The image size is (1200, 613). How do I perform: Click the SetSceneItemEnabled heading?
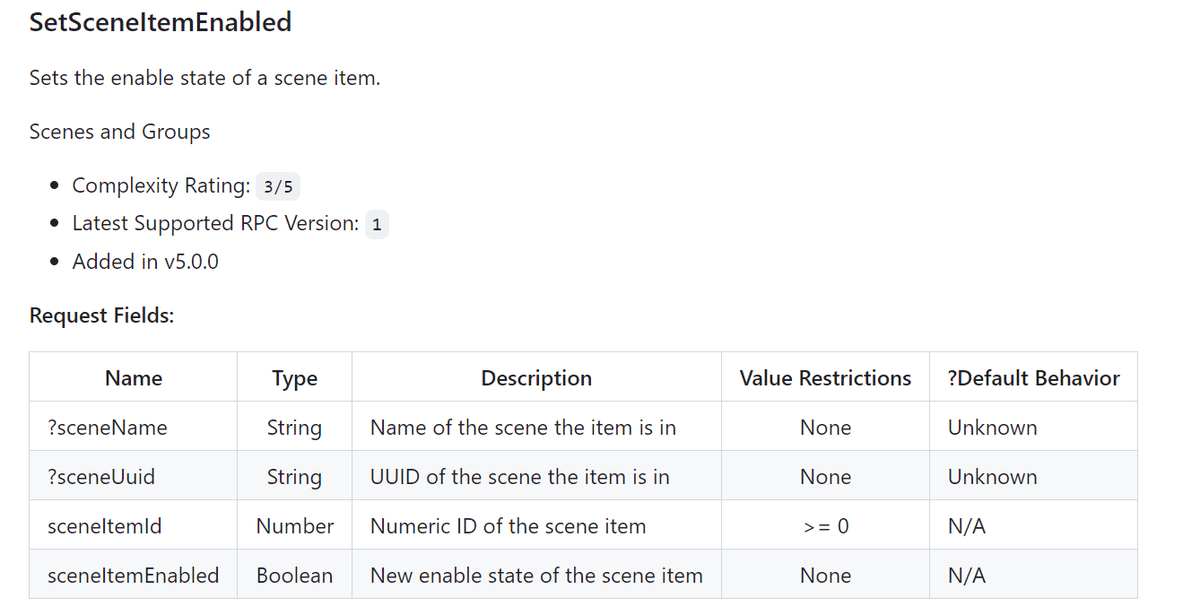(x=160, y=23)
